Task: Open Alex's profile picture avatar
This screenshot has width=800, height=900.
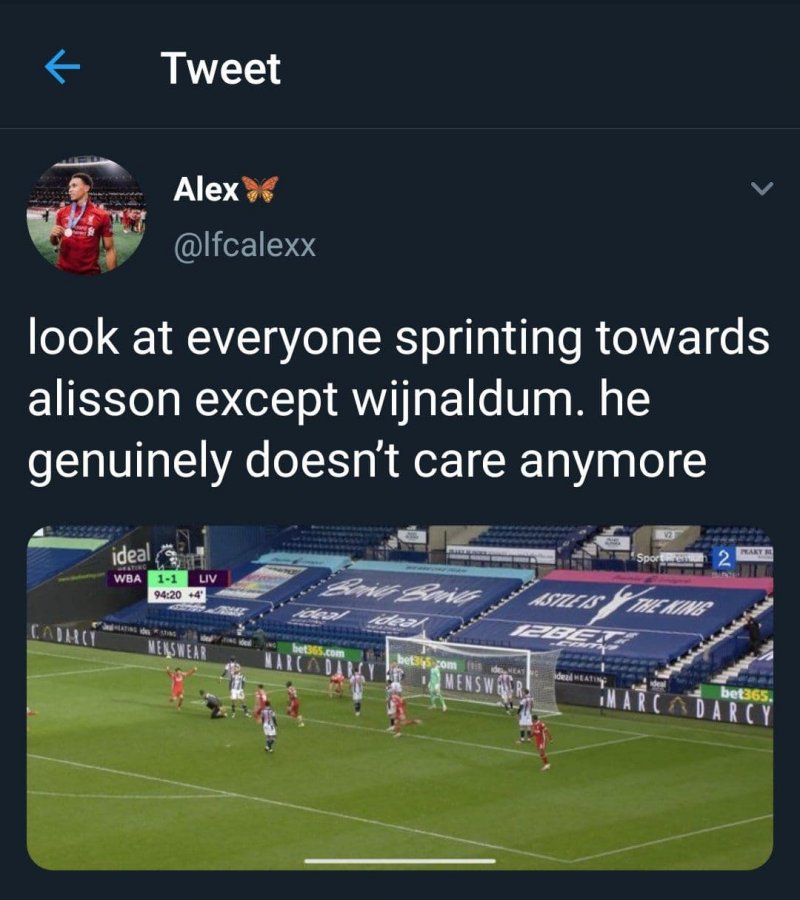Action: [86, 215]
